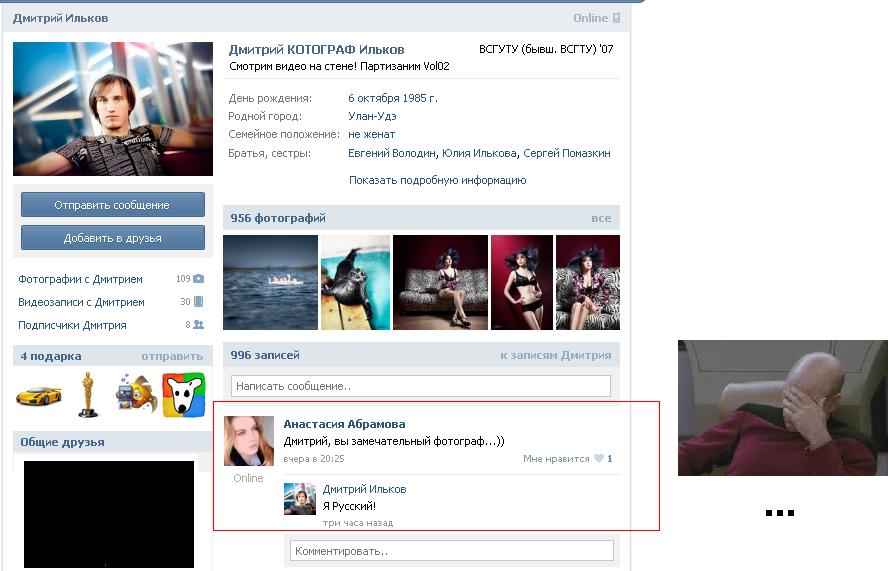Open Видеозаписи с Дмитрием link
This screenshot has height=571, width=888.
pyautogui.click(x=81, y=302)
